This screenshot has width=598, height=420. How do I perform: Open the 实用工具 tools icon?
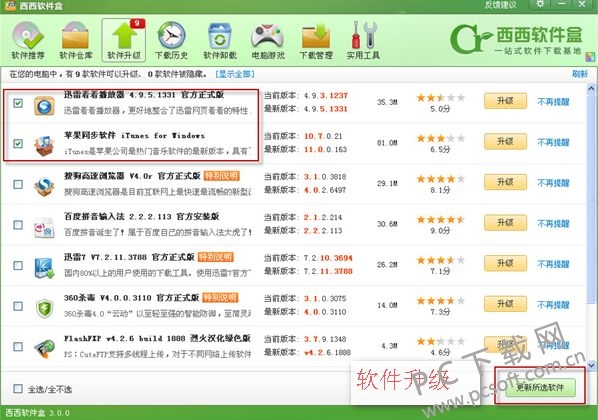pyautogui.click(x=363, y=40)
